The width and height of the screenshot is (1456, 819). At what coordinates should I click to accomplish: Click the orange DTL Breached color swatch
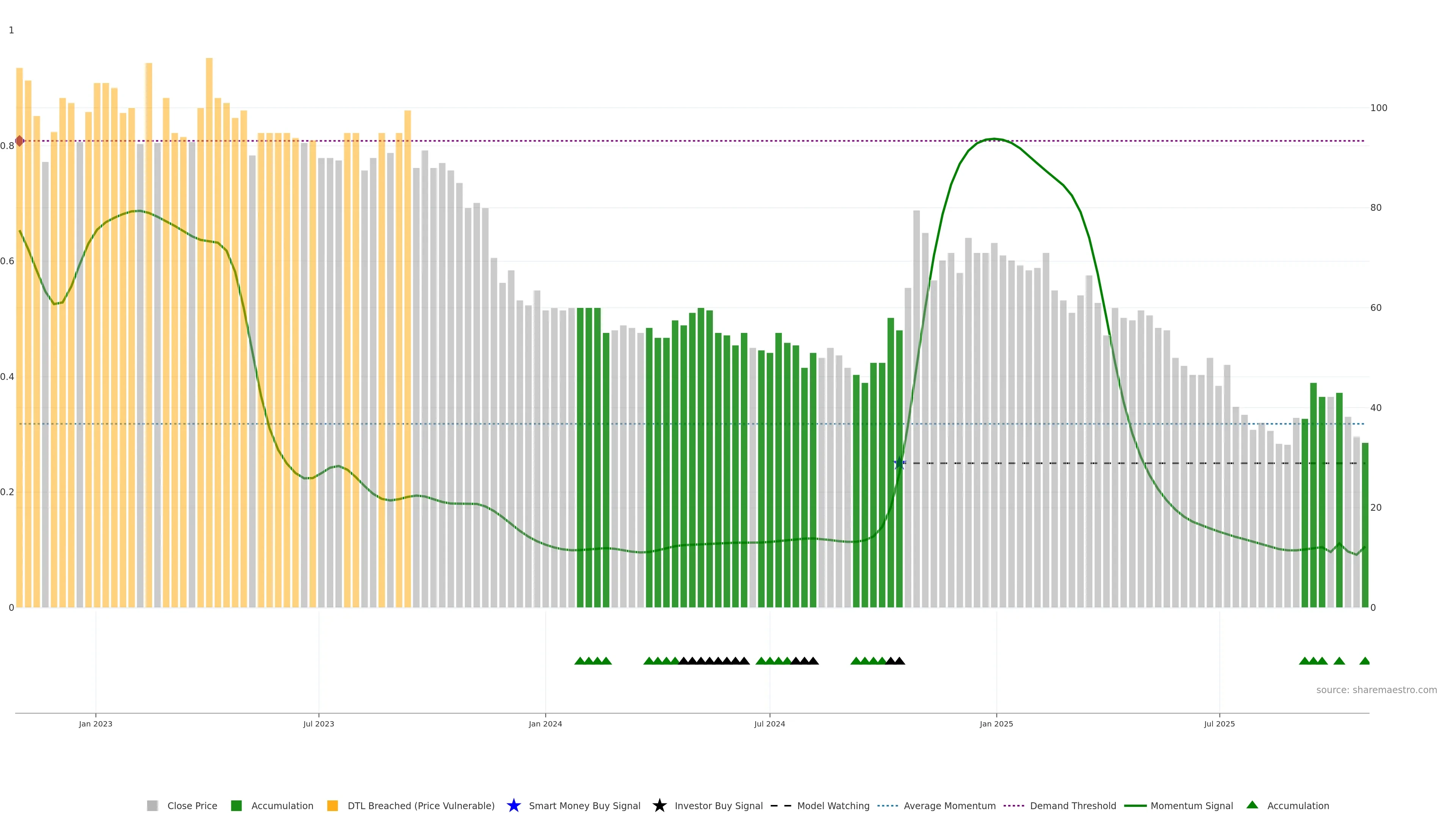tap(333, 805)
